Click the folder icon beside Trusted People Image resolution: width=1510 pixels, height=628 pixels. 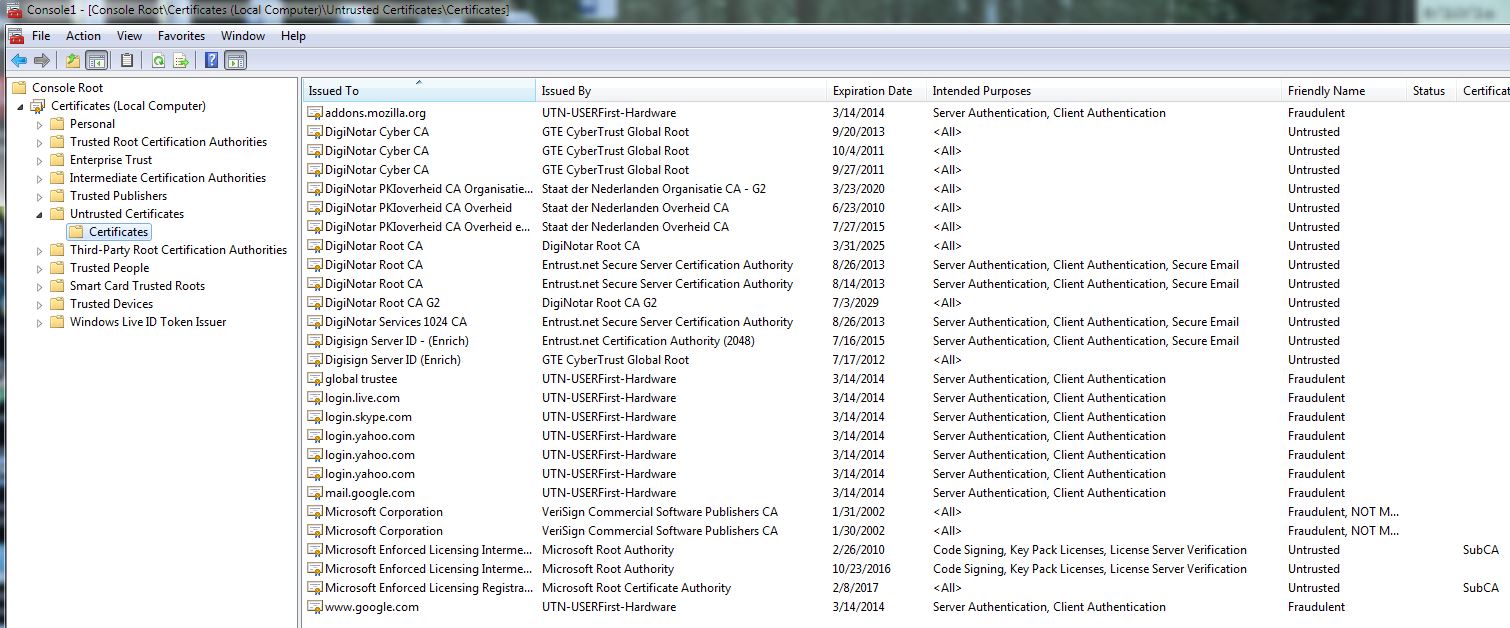click(x=57, y=268)
